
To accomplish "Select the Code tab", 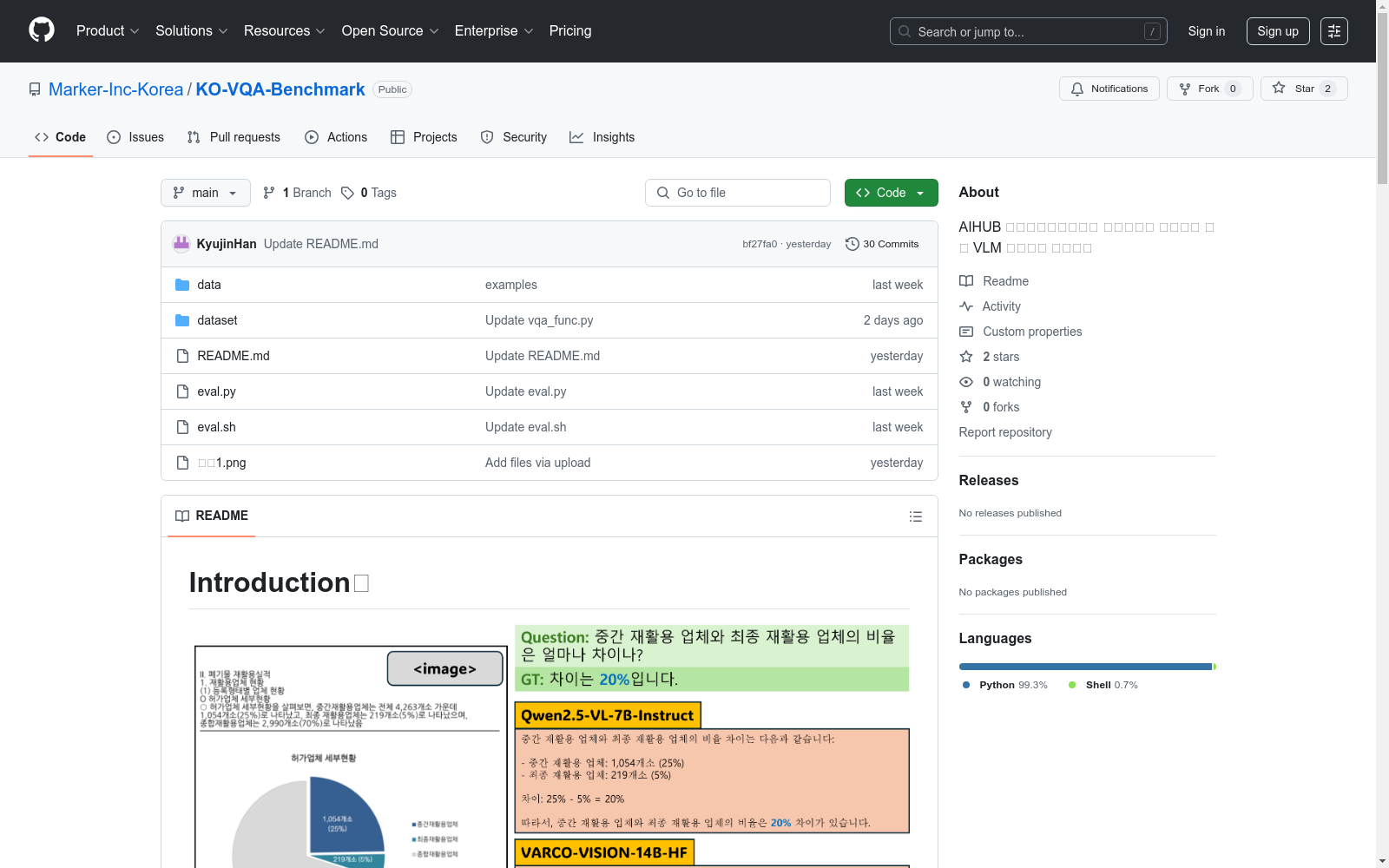I will point(61,137).
